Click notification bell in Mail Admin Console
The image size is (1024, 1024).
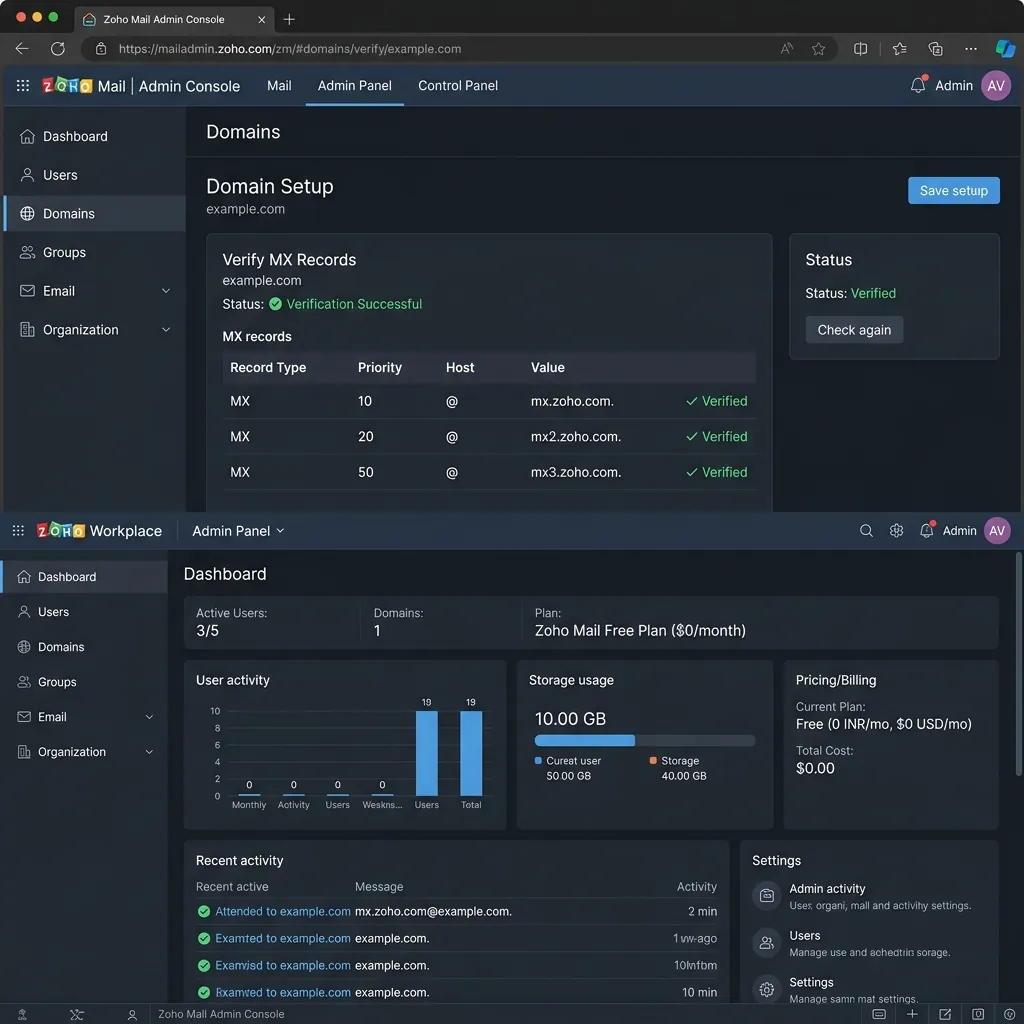(x=918, y=85)
